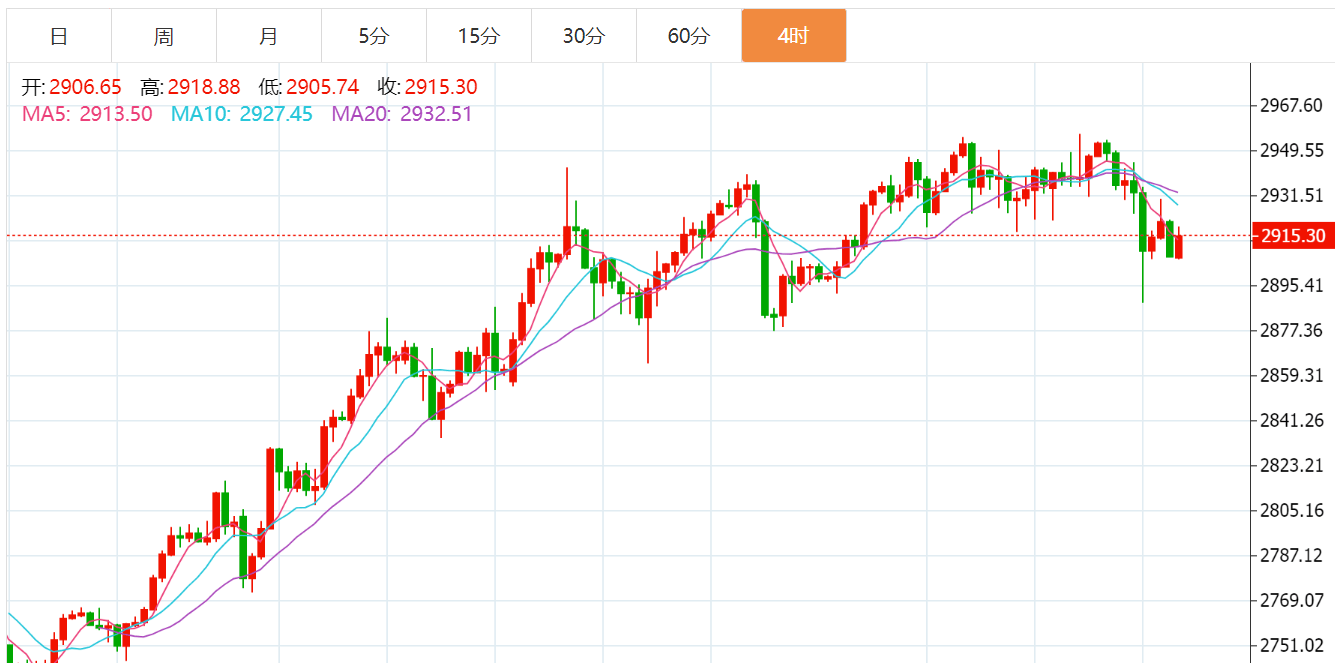Click the 2967.60 price axis label
The height and width of the screenshot is (663, 1335).
[x=1292, y=106]
